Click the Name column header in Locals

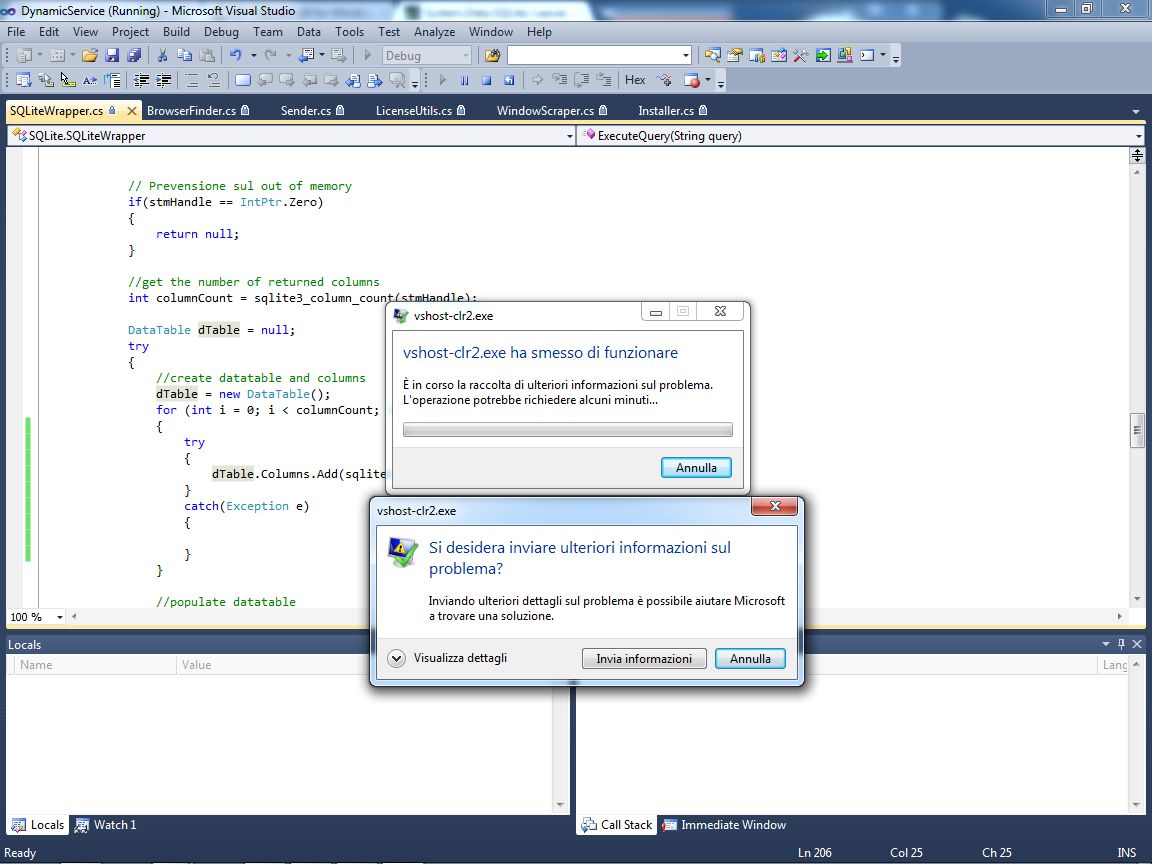94,664
